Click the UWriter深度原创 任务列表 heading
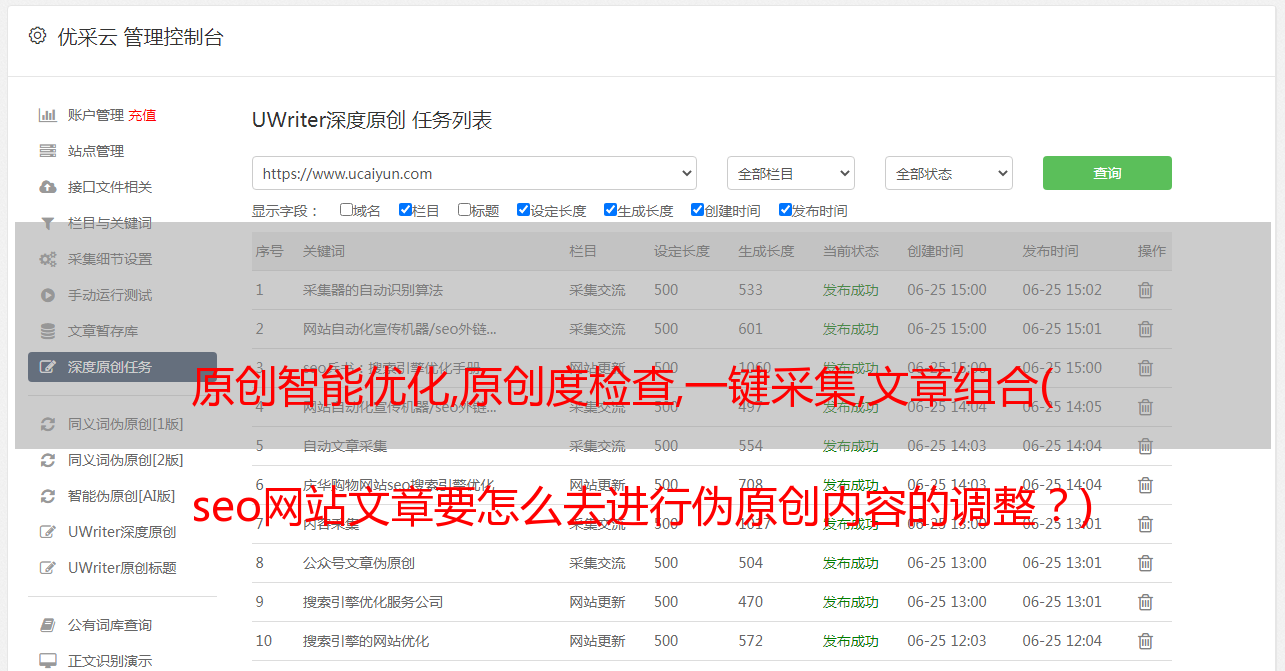This screenshot has width=1285, height=671. (372, 120)
